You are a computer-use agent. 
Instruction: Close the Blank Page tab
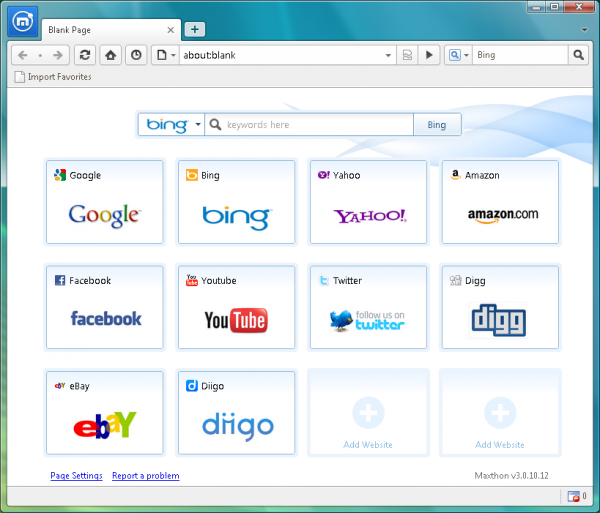(171, 30)
